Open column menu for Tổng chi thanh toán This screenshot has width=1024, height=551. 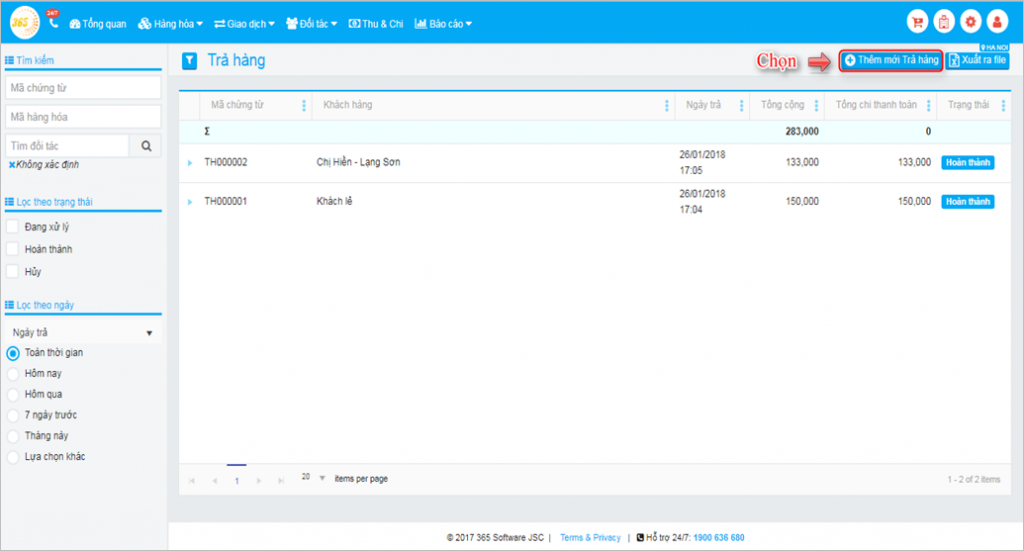point(928,105)
